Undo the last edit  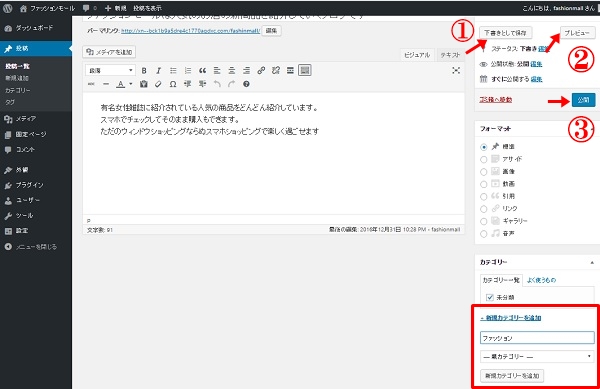[x=217, y=84]
